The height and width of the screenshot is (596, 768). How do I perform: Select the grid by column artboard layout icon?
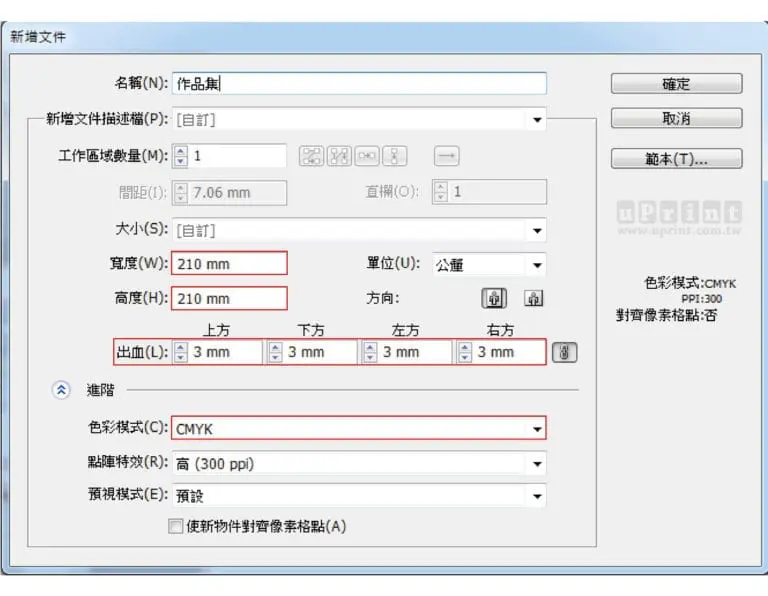click(340, 156)
